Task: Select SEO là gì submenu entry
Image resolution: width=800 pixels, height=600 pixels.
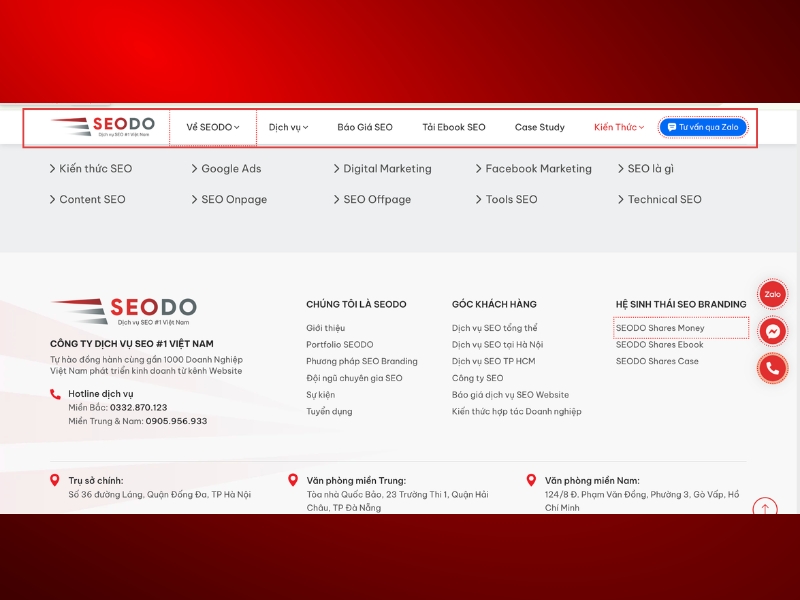Action: coord(645,168)
